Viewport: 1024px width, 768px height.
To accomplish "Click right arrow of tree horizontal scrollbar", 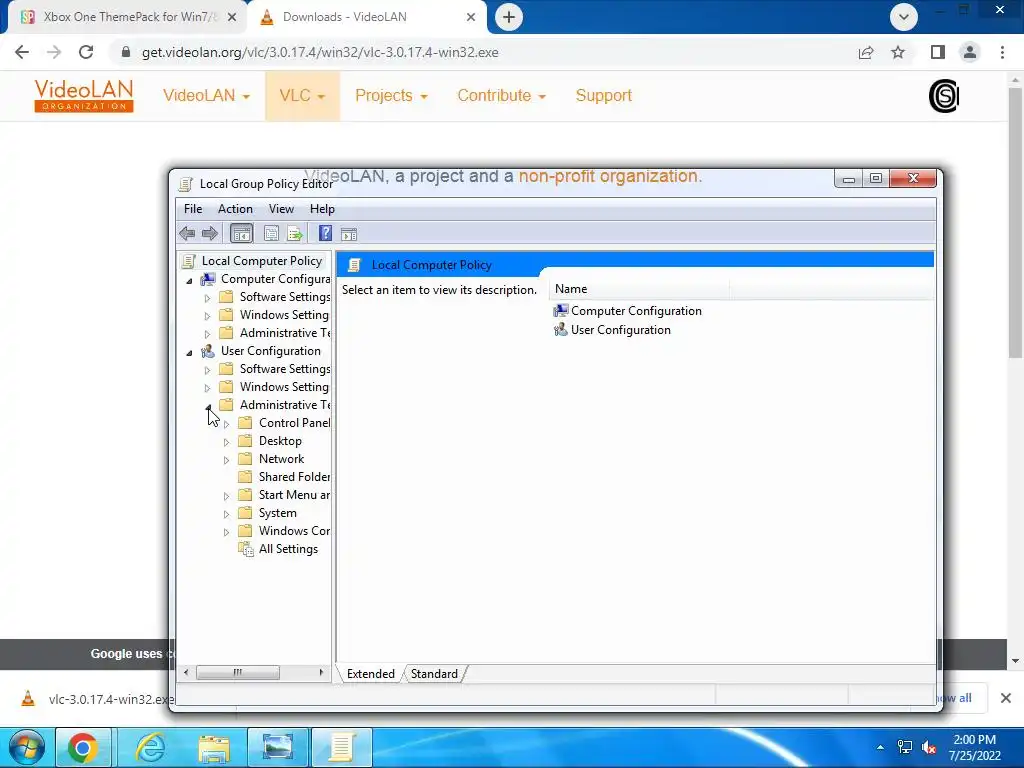I will pyautogui.click(x=321, y=672).
